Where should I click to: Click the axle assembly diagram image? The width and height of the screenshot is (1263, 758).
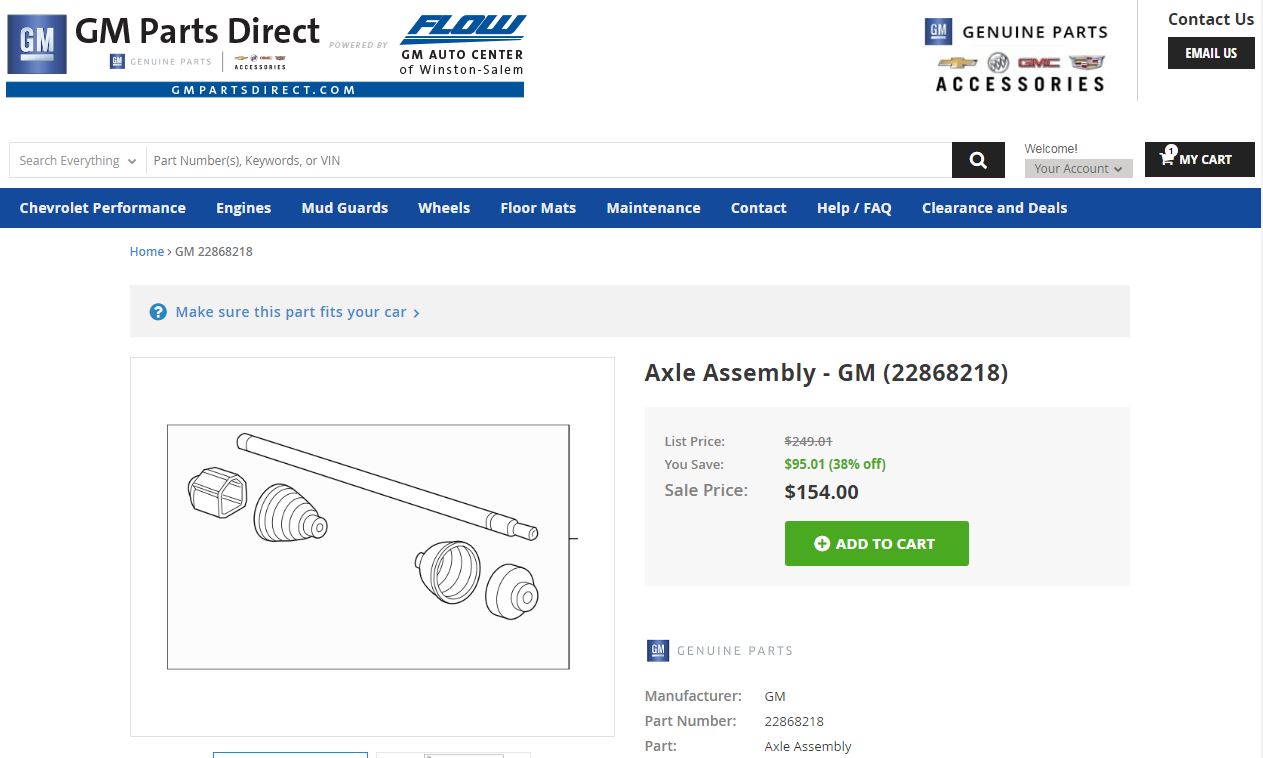point(370,546)
